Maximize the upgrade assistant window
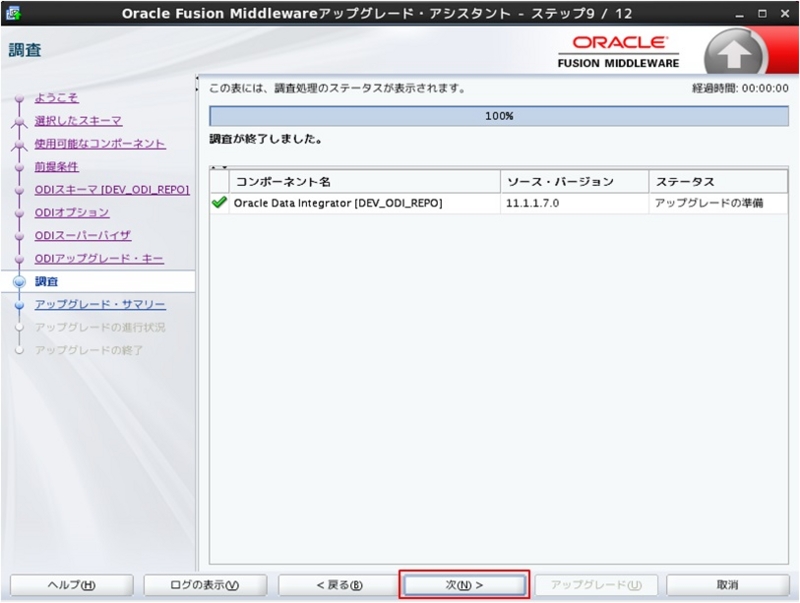This screenshot has width=800, height=603. [762, 14]
